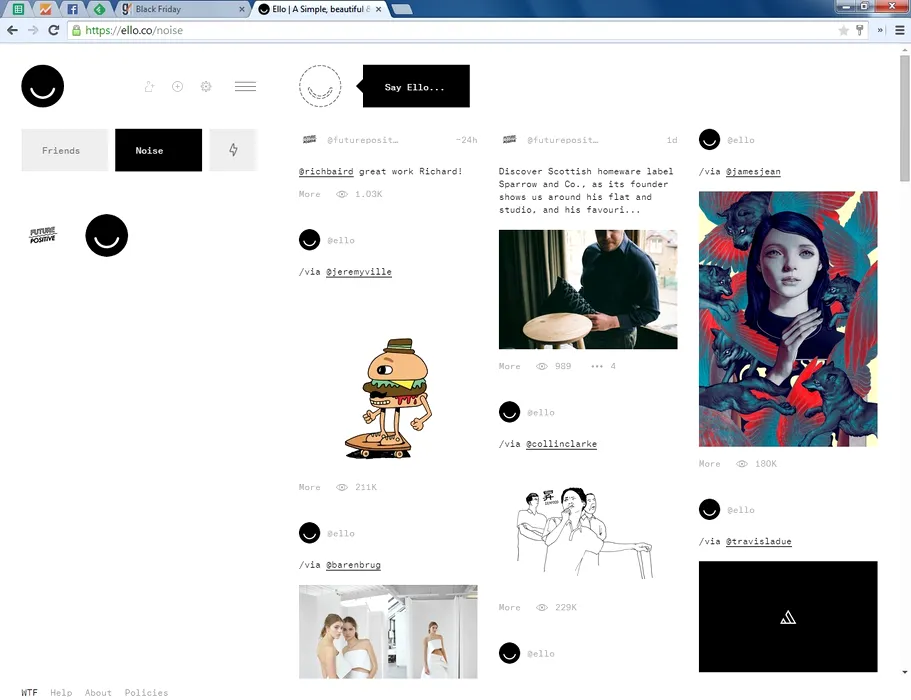Open the man with wooden stool photo
The width and height of the screenshot is (911, 700).
click(588, 289)
